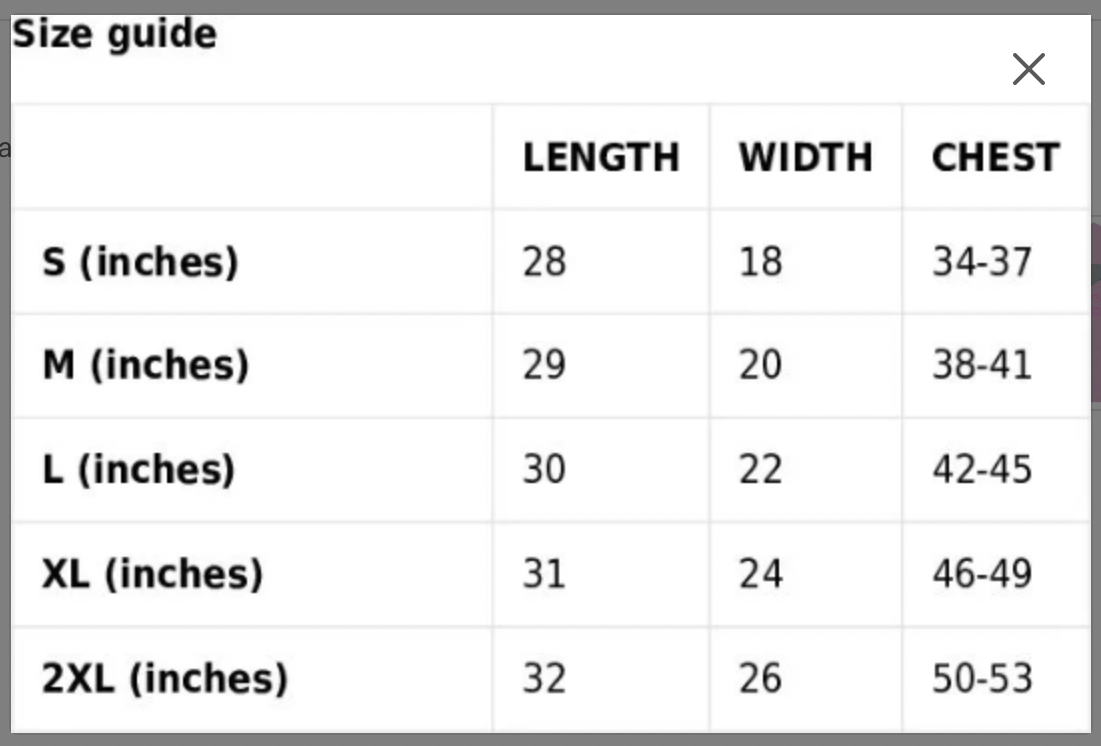This screenshot has width=1101, height=746.
Task: Click the 2XL (inches) row label
Action: pos(164,678)
